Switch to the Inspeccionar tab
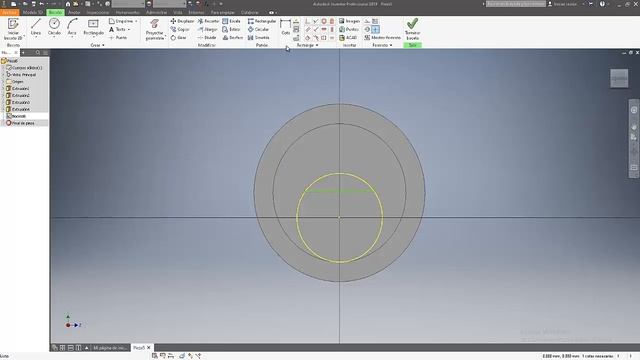This screenshot has width=640, height=360. pos(98,13)
